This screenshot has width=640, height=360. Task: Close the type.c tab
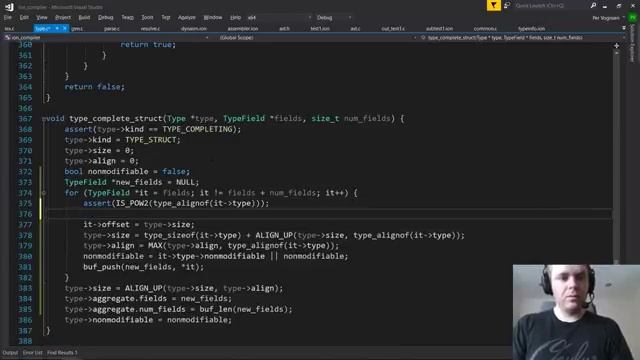64,29
